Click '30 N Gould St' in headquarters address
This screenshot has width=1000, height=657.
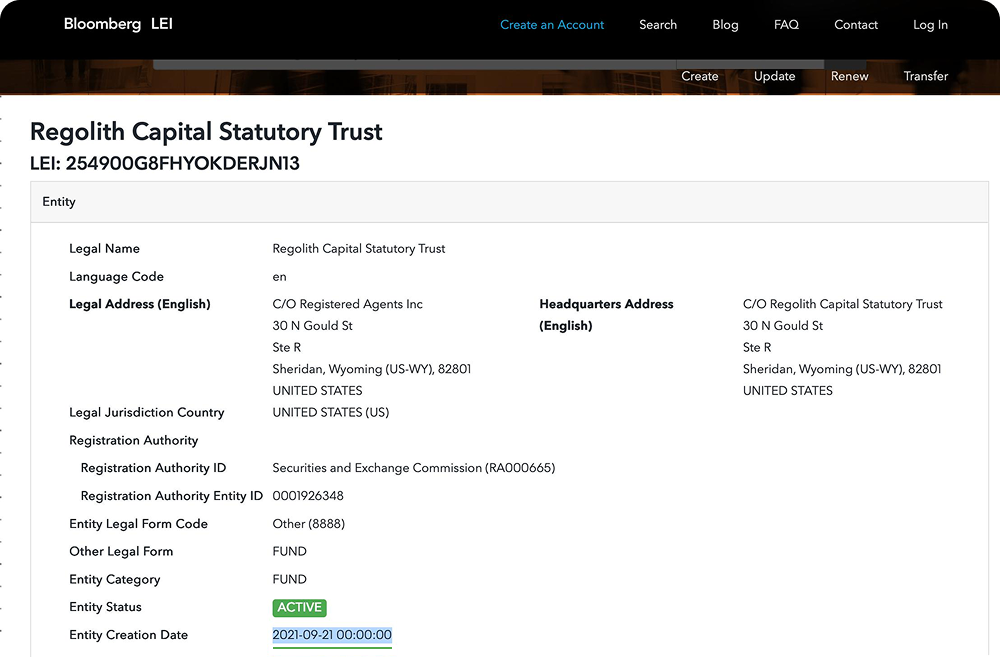(x=783, y=326)
